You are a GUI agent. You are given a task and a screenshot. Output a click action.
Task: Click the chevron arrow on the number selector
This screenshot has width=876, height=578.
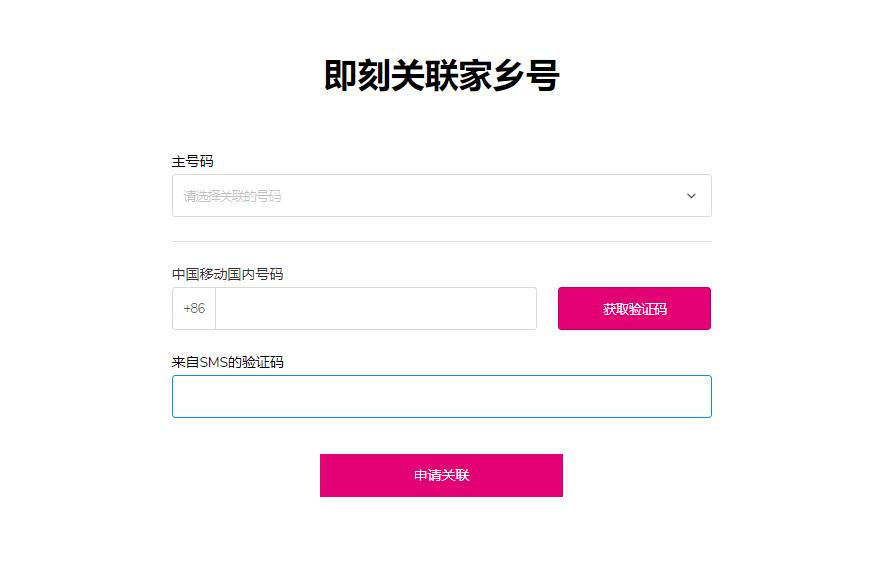(690, 196)
